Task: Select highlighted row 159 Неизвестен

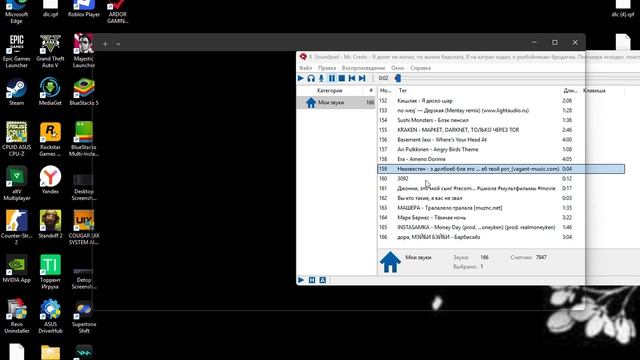Action: pyautogui.click(x=501, y=169)
